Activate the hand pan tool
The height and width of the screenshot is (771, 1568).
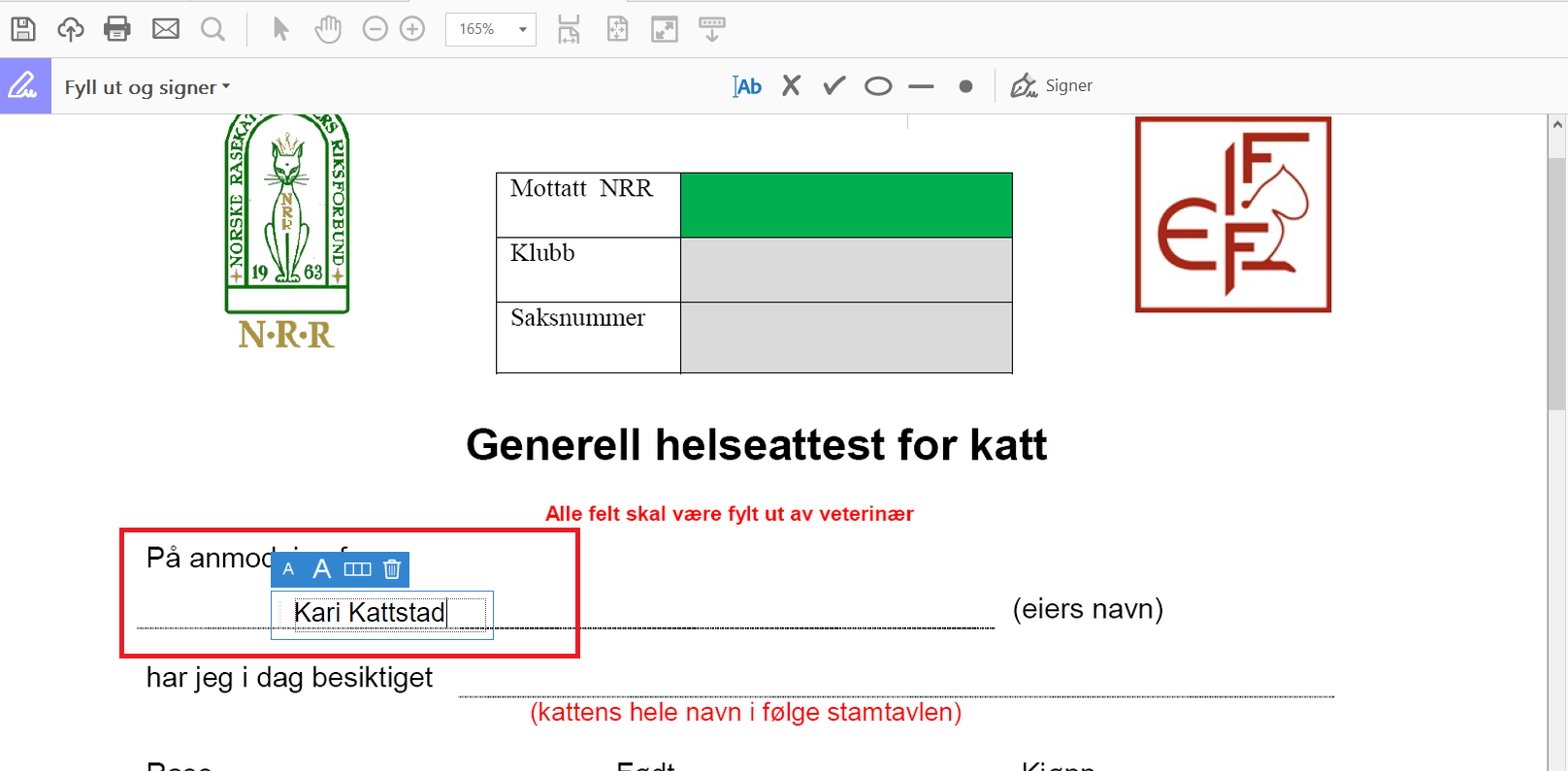(328, 29)
